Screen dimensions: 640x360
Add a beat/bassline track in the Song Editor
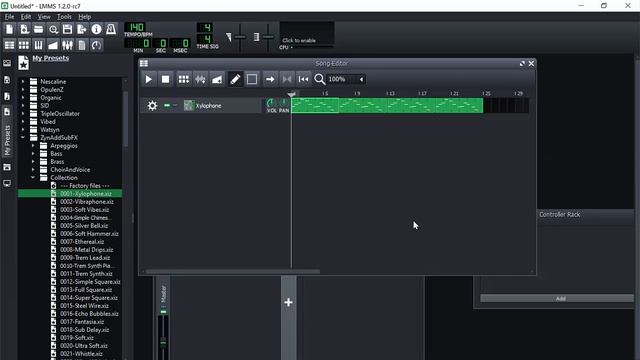point(184,79)
